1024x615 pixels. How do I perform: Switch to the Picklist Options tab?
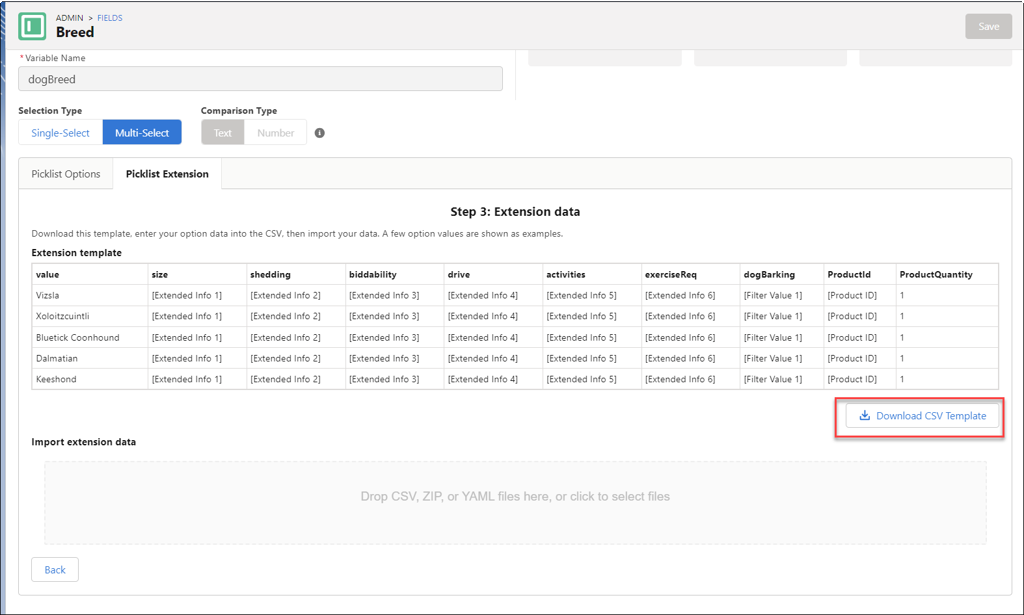(x=66, y=174)
